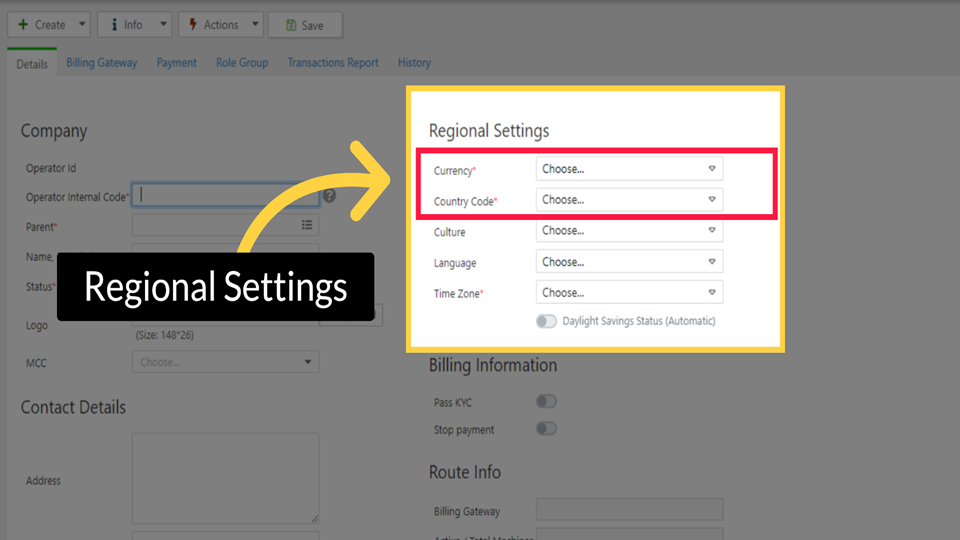This screenshot has height=540, width=960.
Task: Switch to the Billing Gateway tab
Action: (x=102, y=63)
